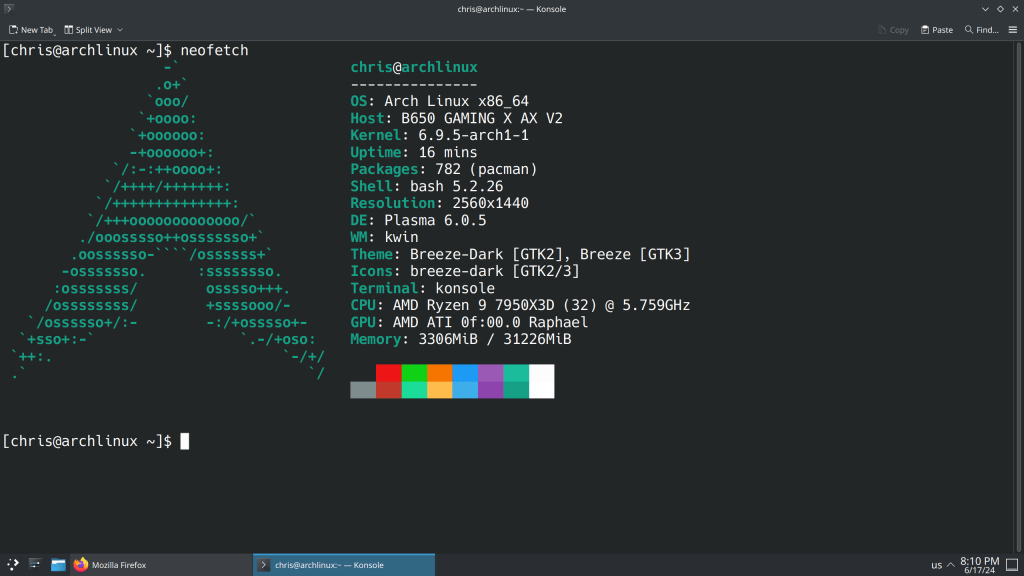Open the clock showing 8:10 PM
Image resolution: width=1024 pixels, height=576 pixels.
[979, 565]
